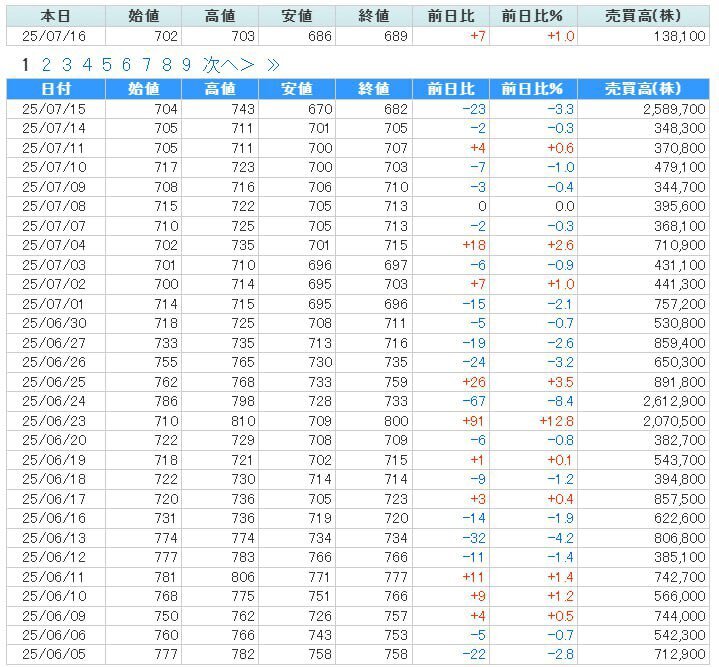Click volume 344,700 in 25/07/09 row
The width and height of the screenshot is (719, 667).
(x=680, y=187)
